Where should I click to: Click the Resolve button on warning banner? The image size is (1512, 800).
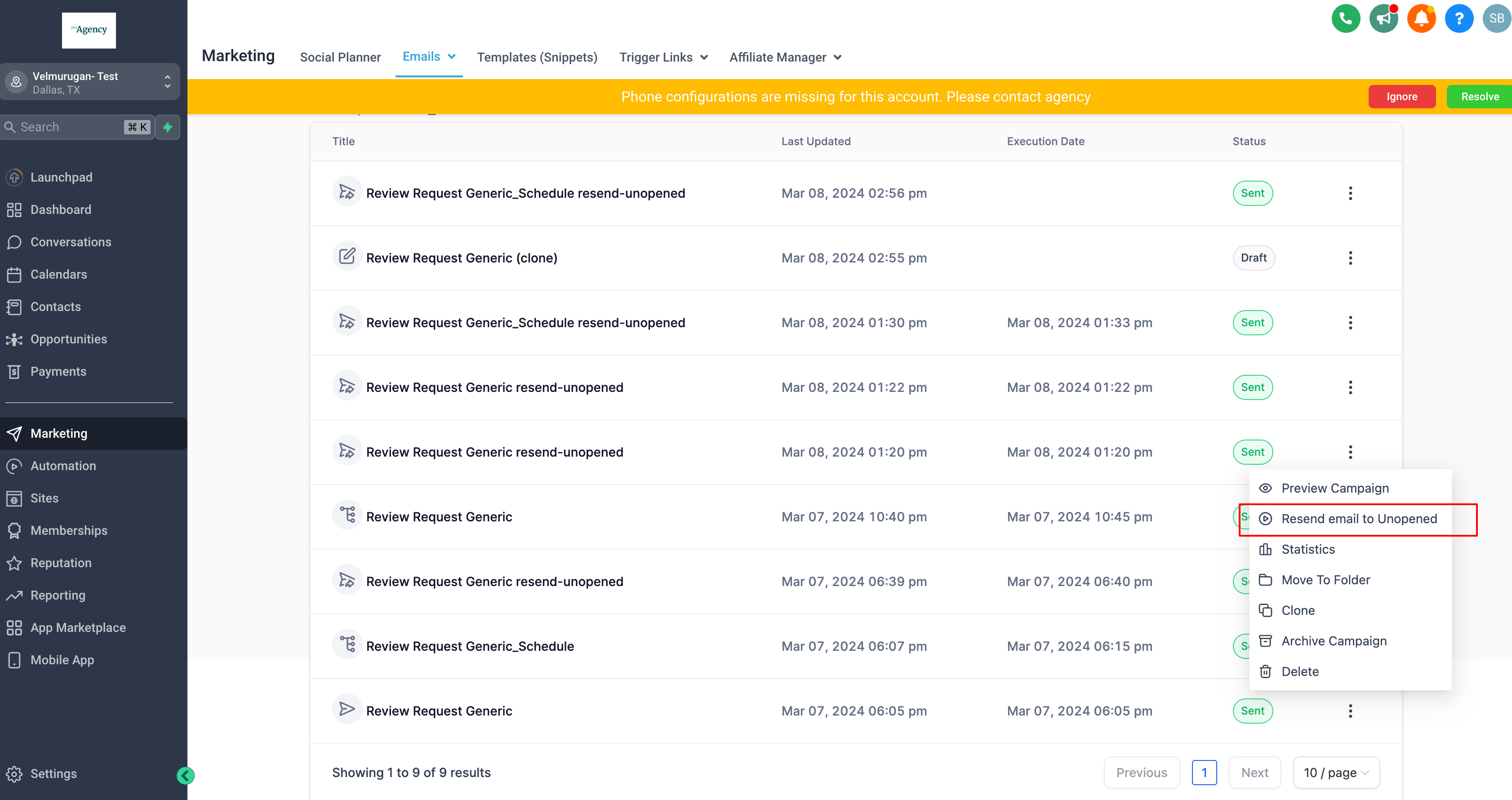[x=1479, y=96]
